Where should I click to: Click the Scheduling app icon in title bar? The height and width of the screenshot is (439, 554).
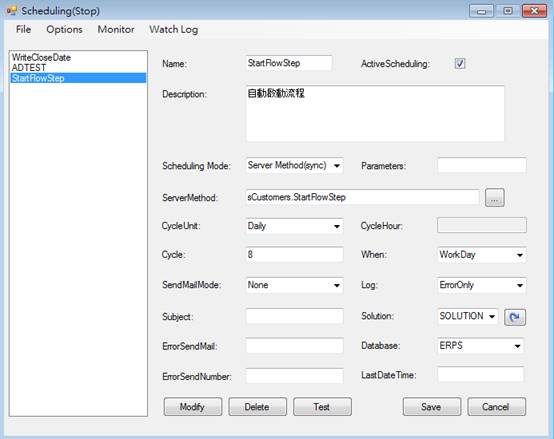[11, 11]
